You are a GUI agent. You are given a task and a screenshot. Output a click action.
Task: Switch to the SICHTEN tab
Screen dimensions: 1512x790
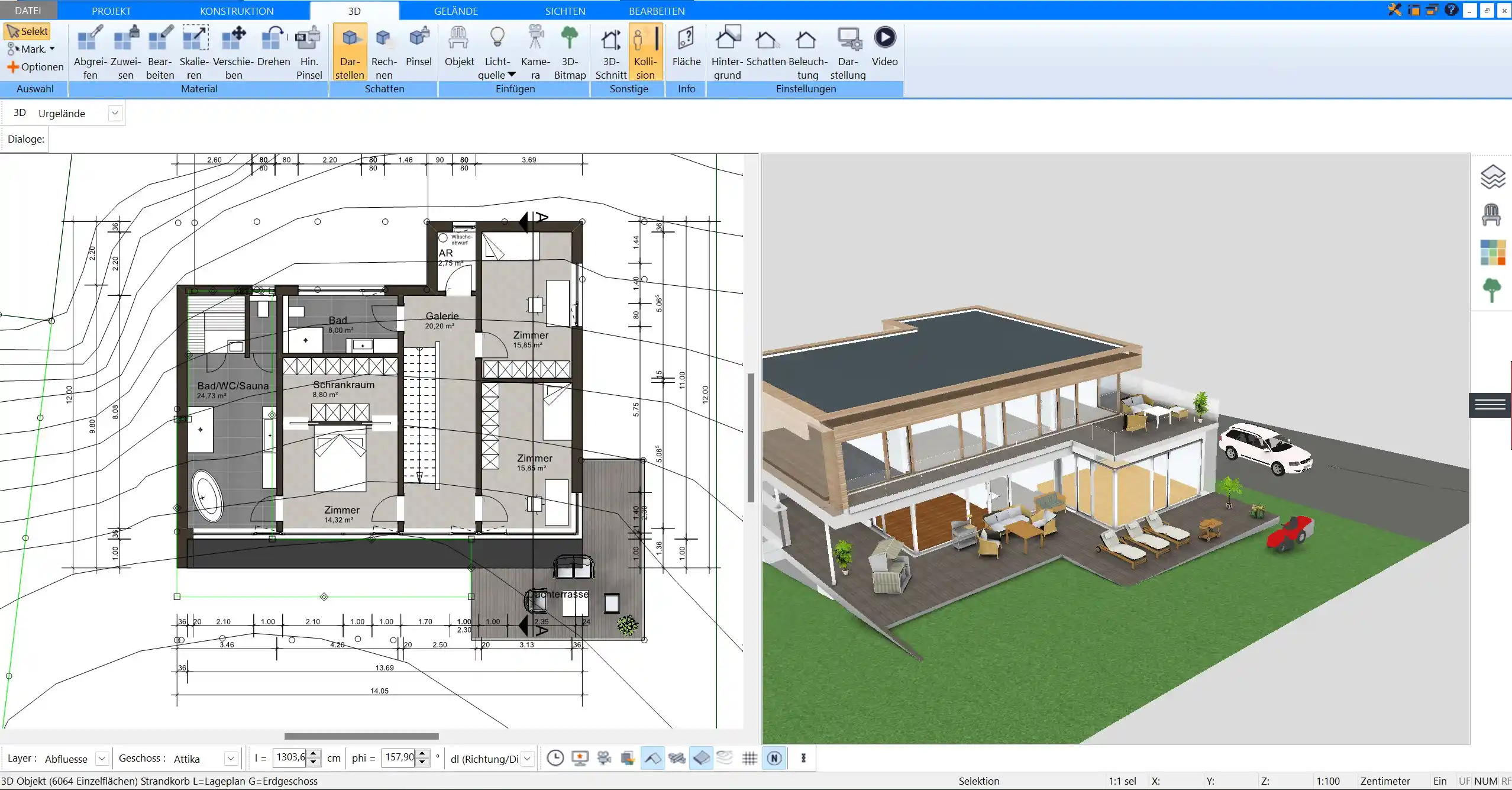[x=565, y=11]
